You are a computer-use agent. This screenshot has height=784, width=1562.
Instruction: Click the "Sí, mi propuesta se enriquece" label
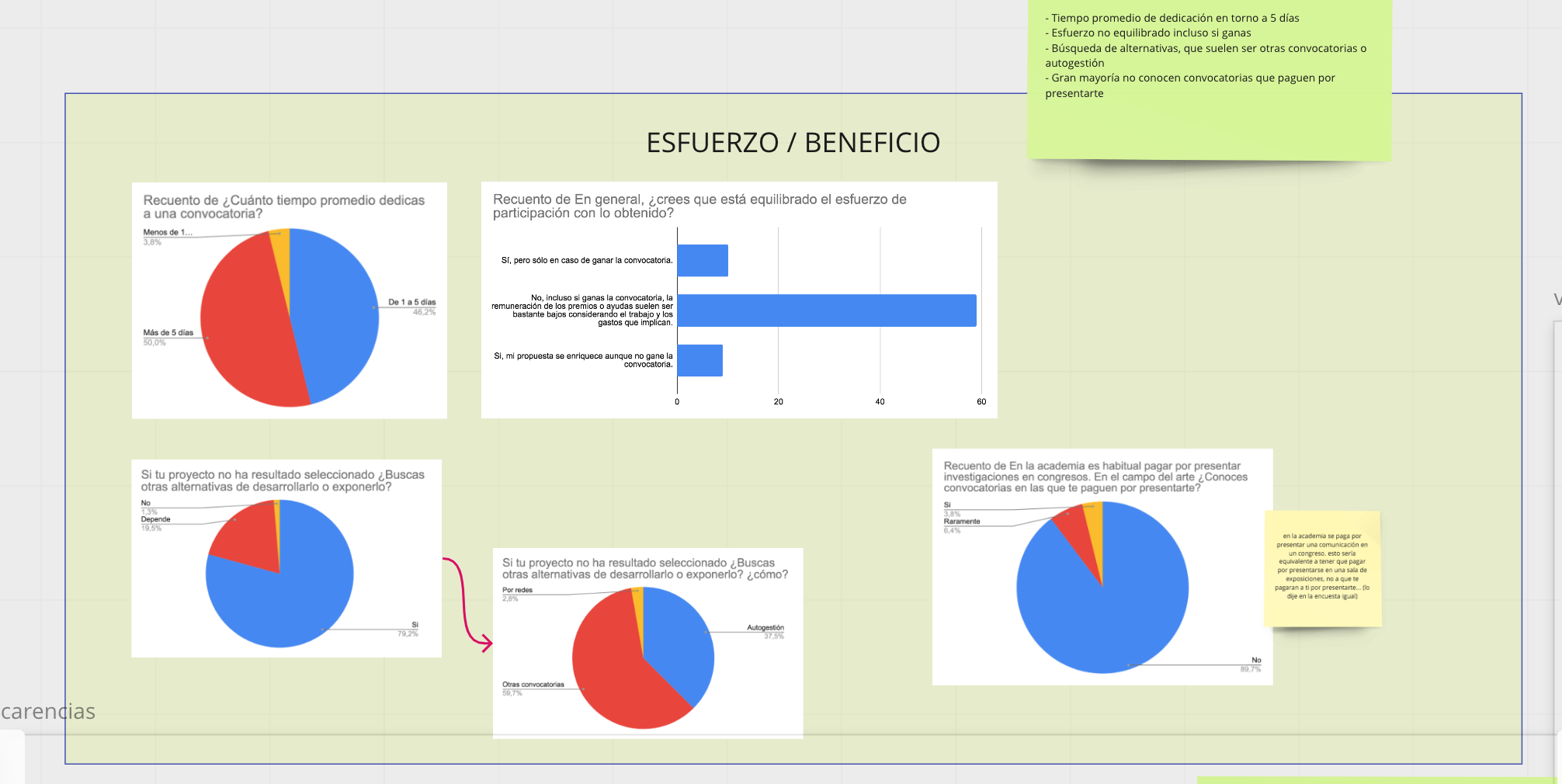click(x=583, y=360)
